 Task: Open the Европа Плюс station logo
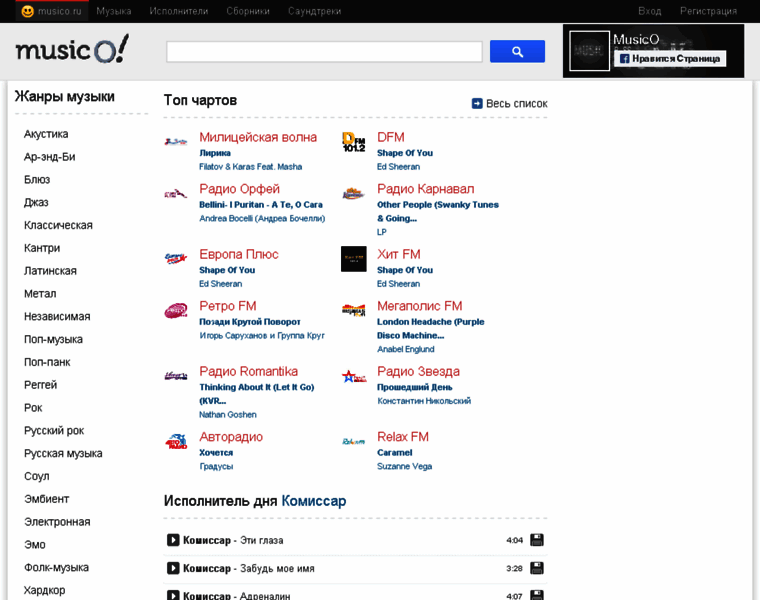coord(176,259)
